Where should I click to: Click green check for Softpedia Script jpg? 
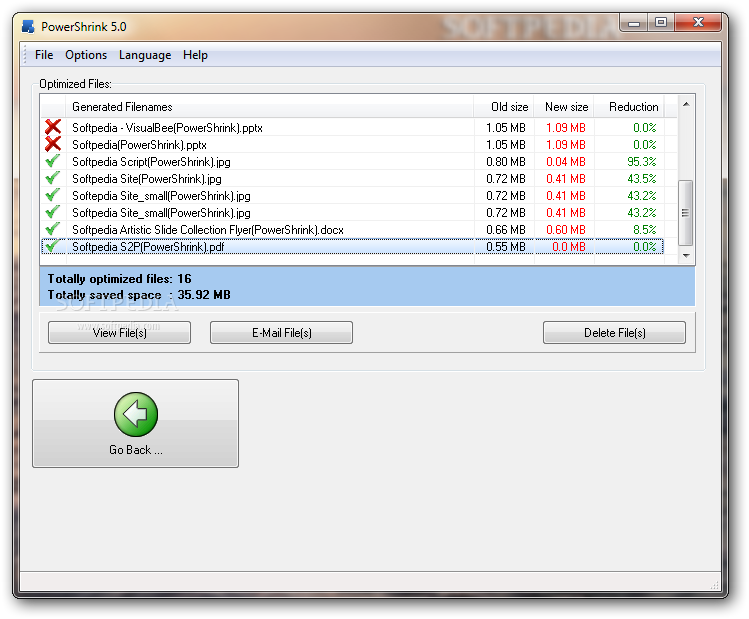coord(53,161)
